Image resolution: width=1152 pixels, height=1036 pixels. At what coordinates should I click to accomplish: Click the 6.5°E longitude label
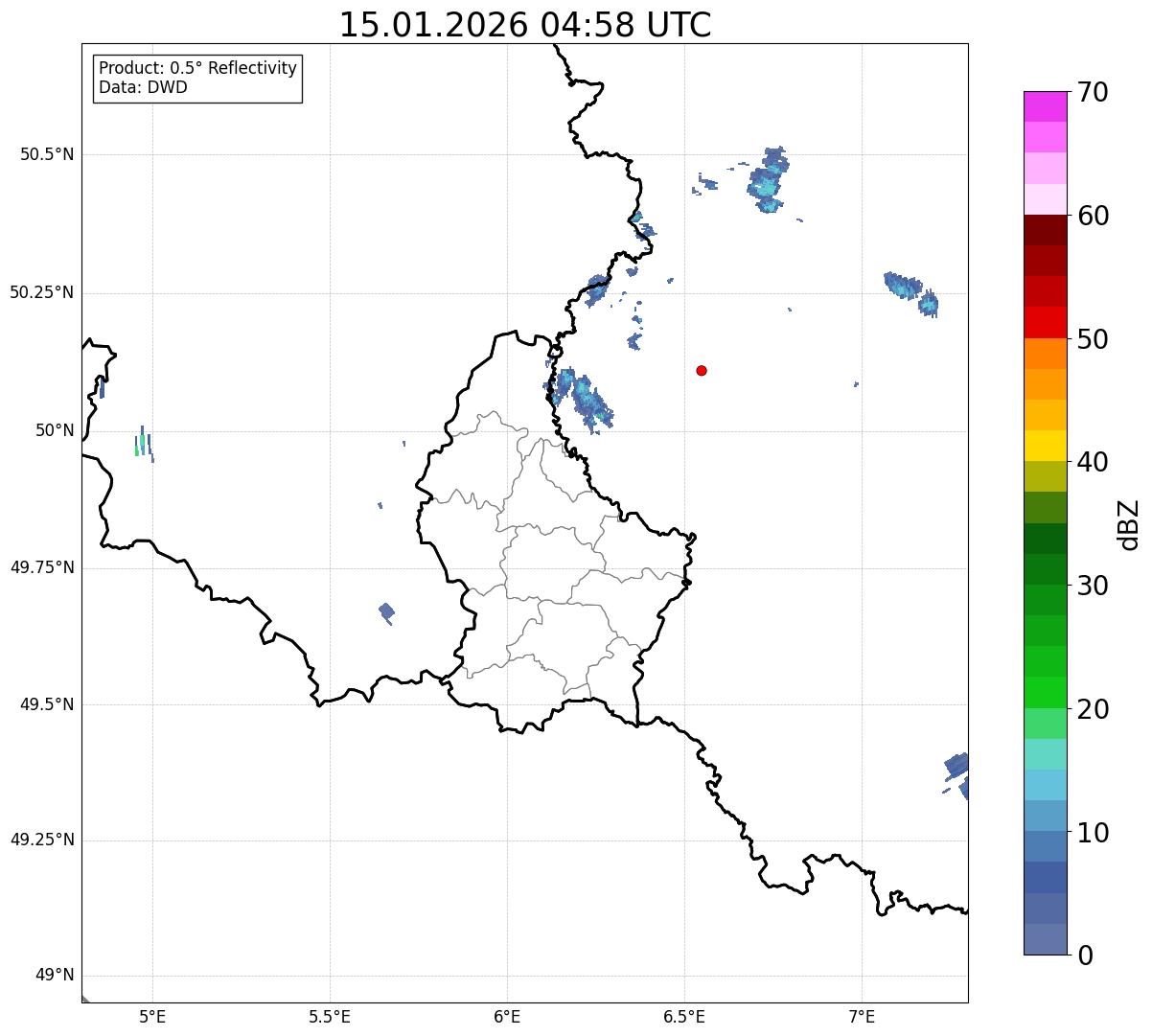tap(684, 1017)
